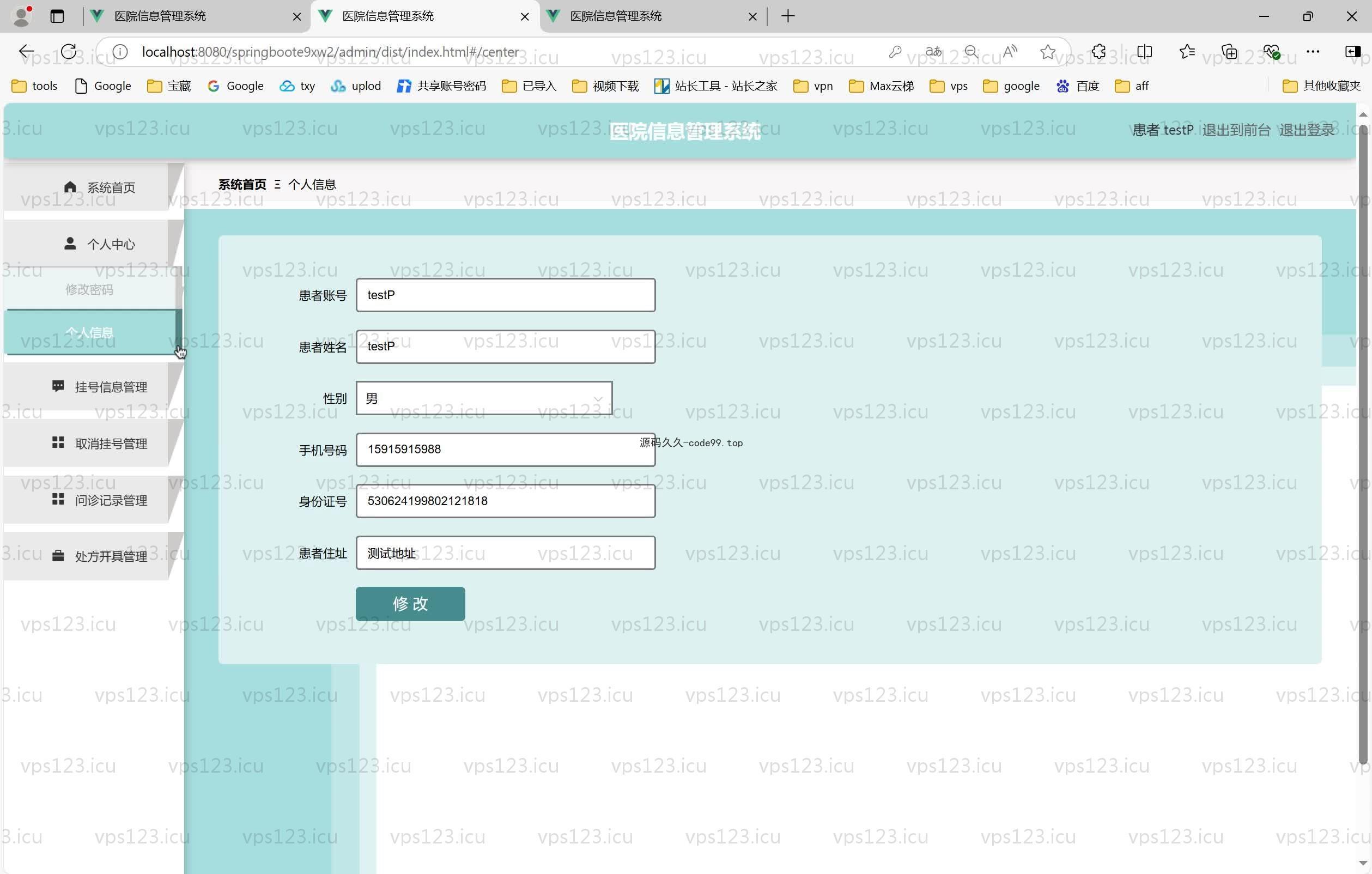Open 问诊记录管理 sidebar menu
The height and width of the screenshot is (874, 1372).
(93, 500)
